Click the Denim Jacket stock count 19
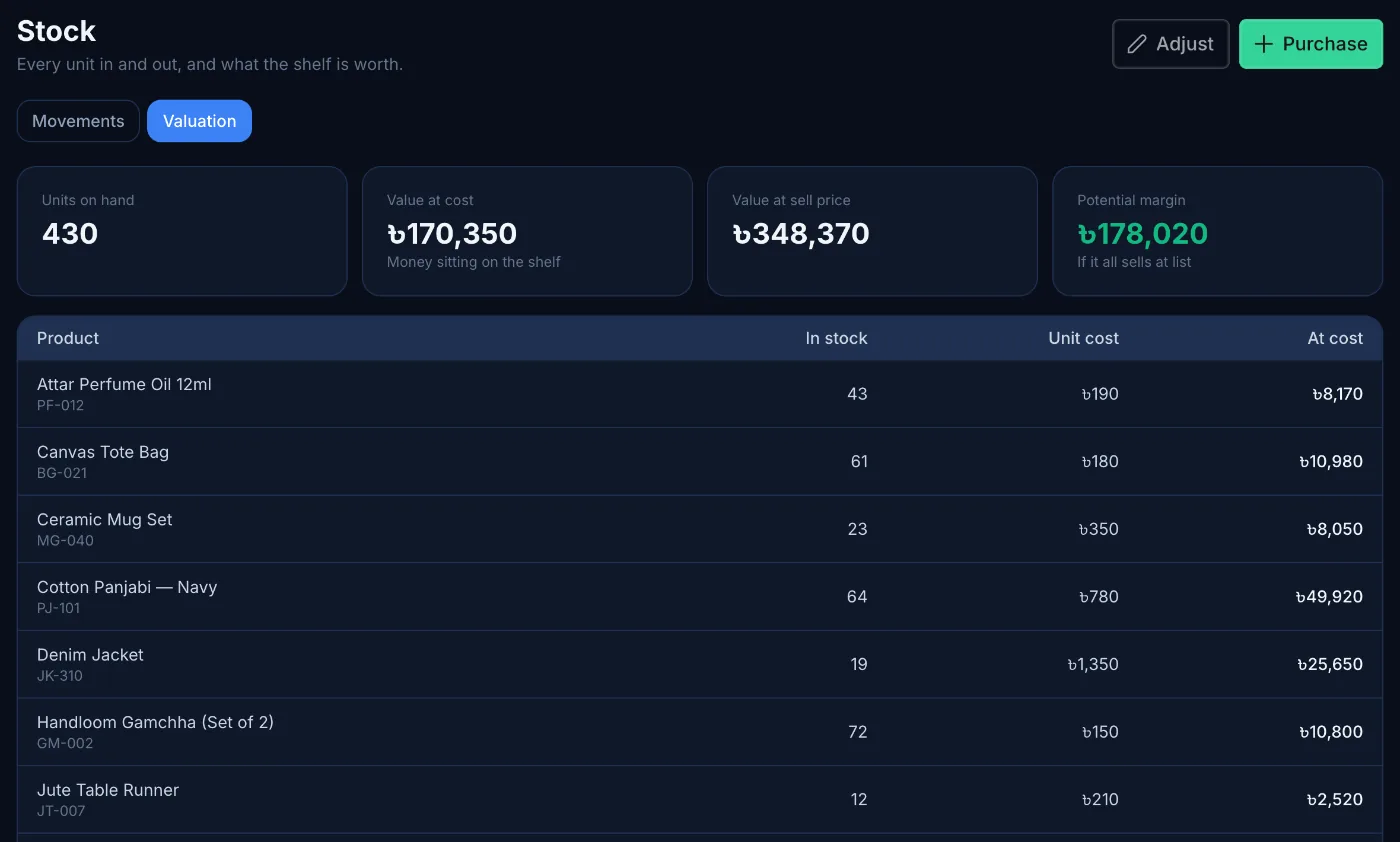Viewport: 1400px width, 842px height. (859, 664)
